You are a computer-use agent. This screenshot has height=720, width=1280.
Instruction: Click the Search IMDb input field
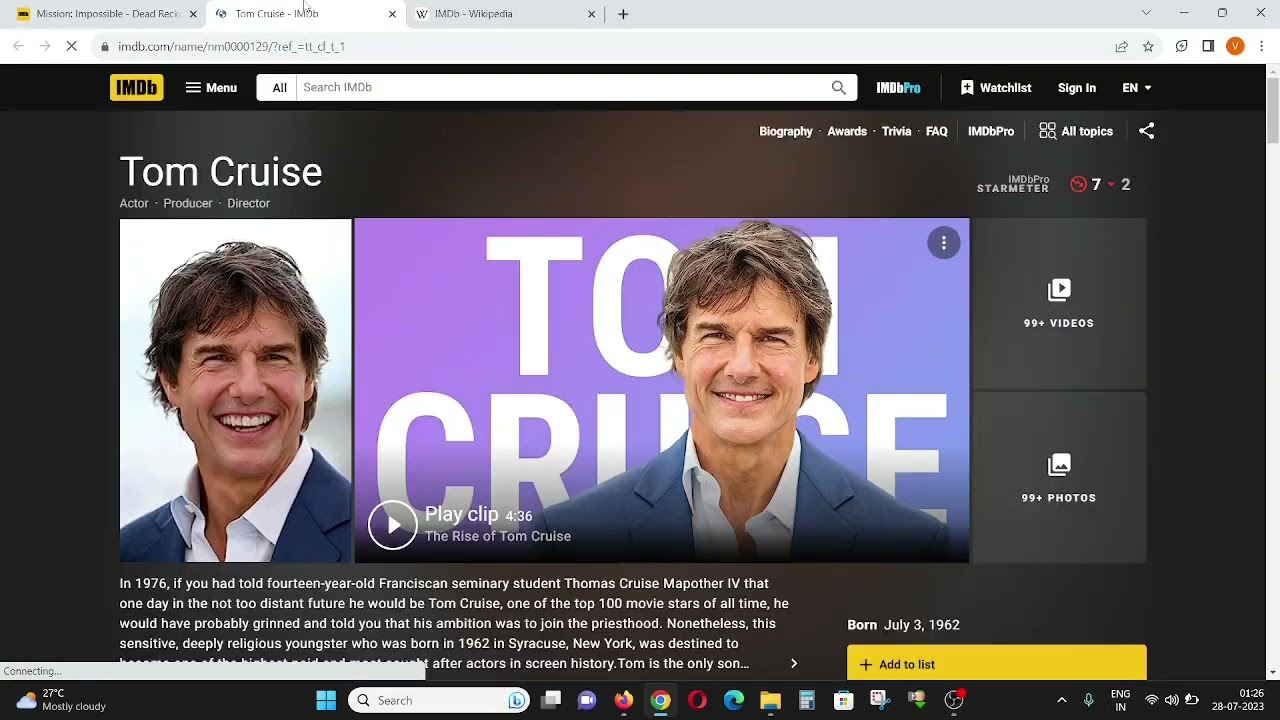pyautogui.click(x=565, y=87)
